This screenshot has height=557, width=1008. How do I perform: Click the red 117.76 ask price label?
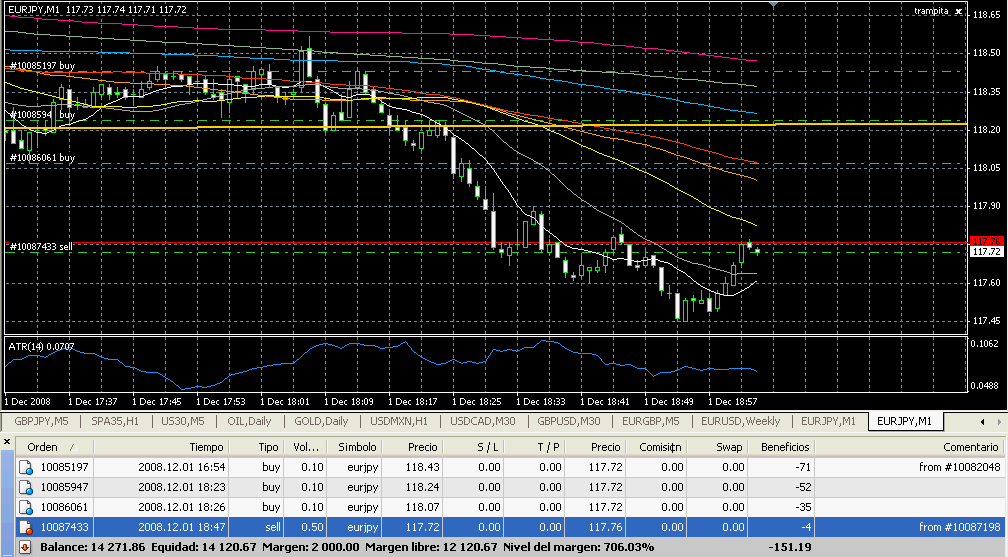pos(986,241)
